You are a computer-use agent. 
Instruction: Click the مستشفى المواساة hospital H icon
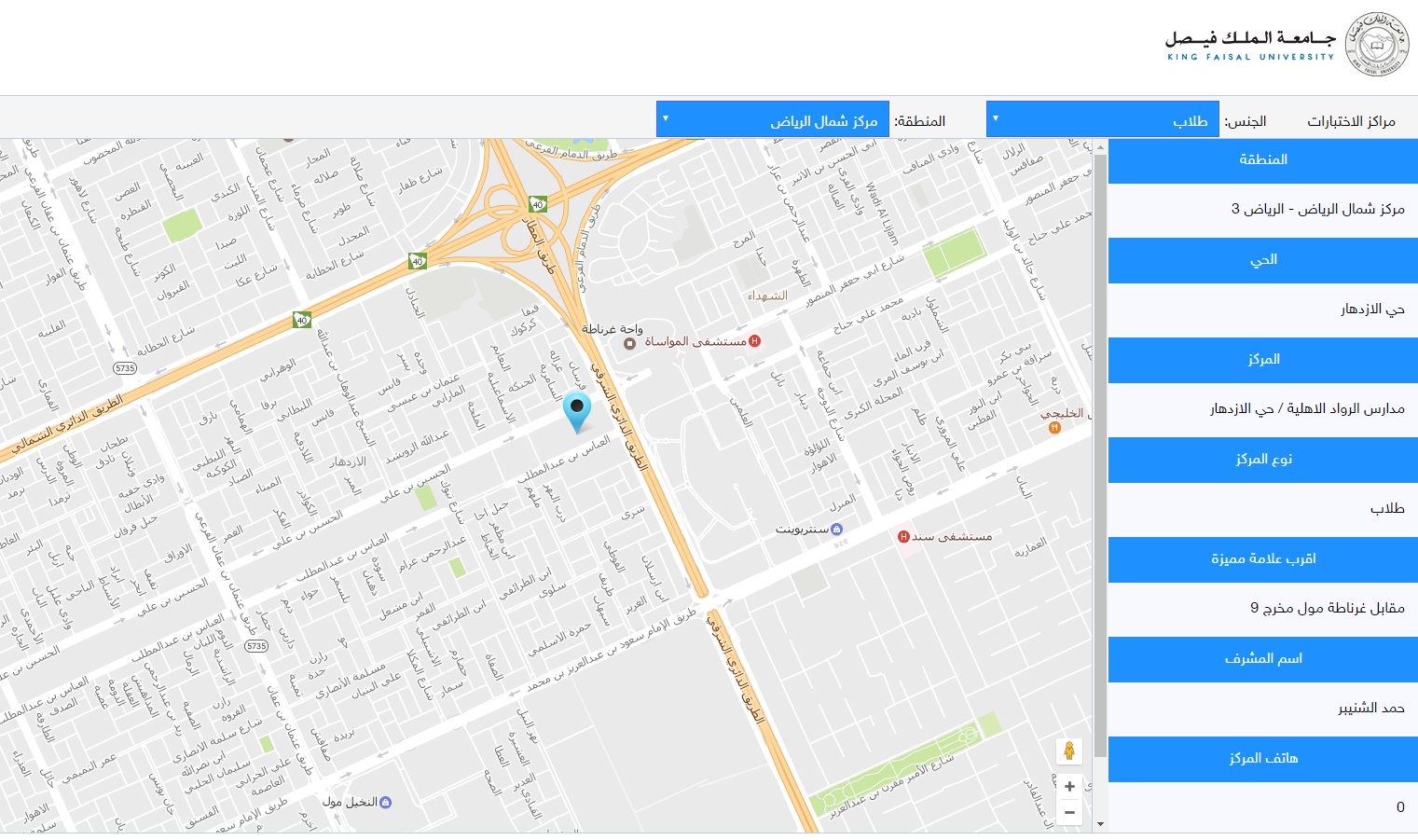click(x=755, y=341)
